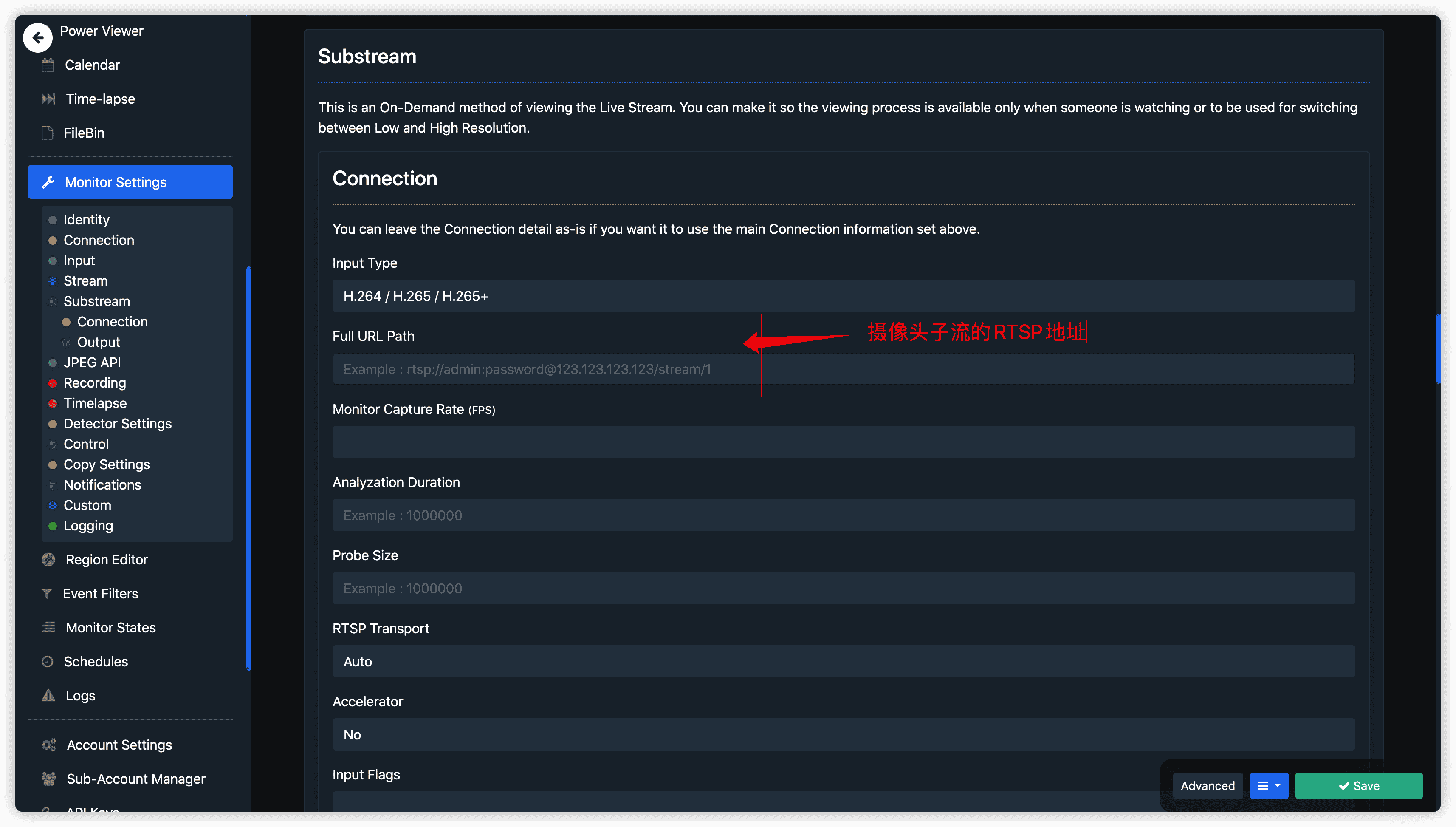Click the Time-lapse fast-forward icon
The height and width of the screenshot is (827, 1456).
48,99
